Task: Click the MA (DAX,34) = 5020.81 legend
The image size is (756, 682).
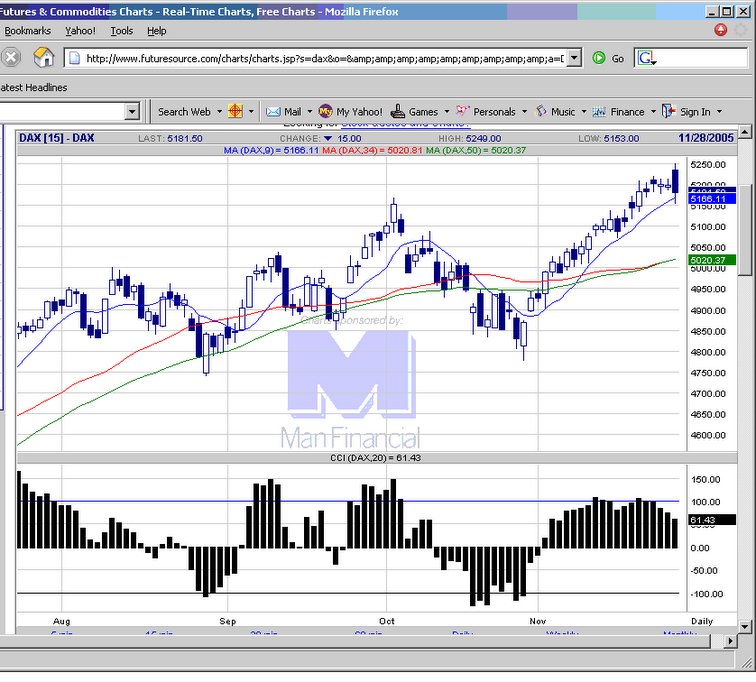Action: click(372, 150)
